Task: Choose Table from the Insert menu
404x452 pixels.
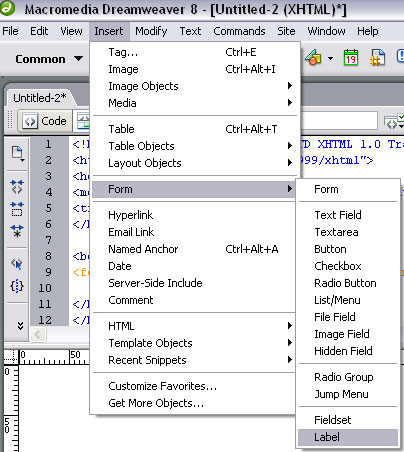Action: (x=195, y=129)
